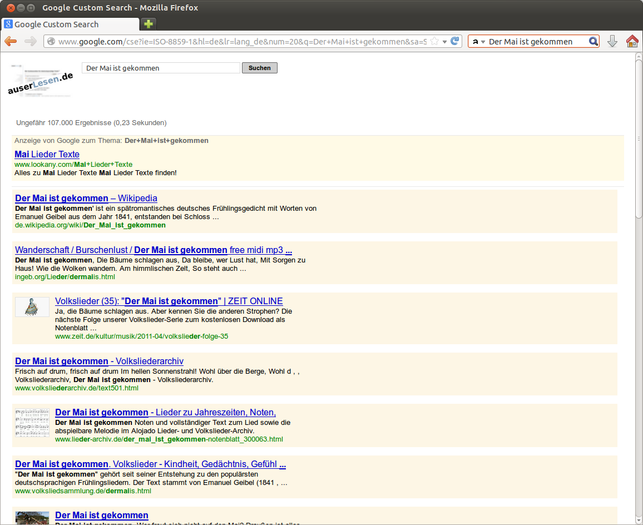Image resolution: width=643 pixels, height=525 pixels.
Task: Bookmark this page with the star icon
Action: 434,41
